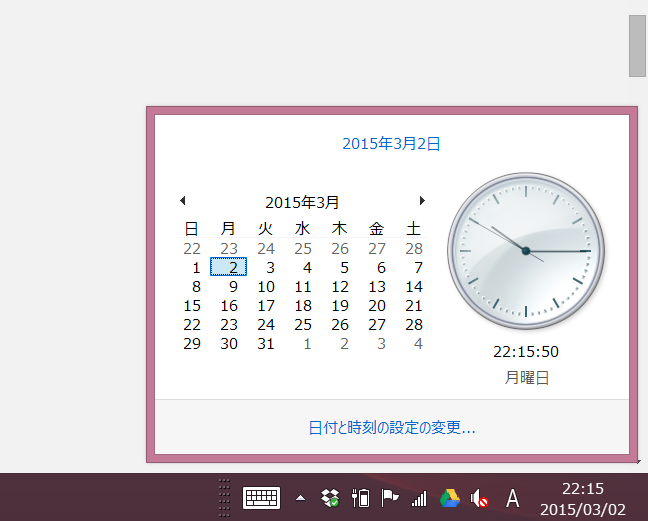Click the digital time 22:15:50
Screen dimensions: 648x521
526,352
